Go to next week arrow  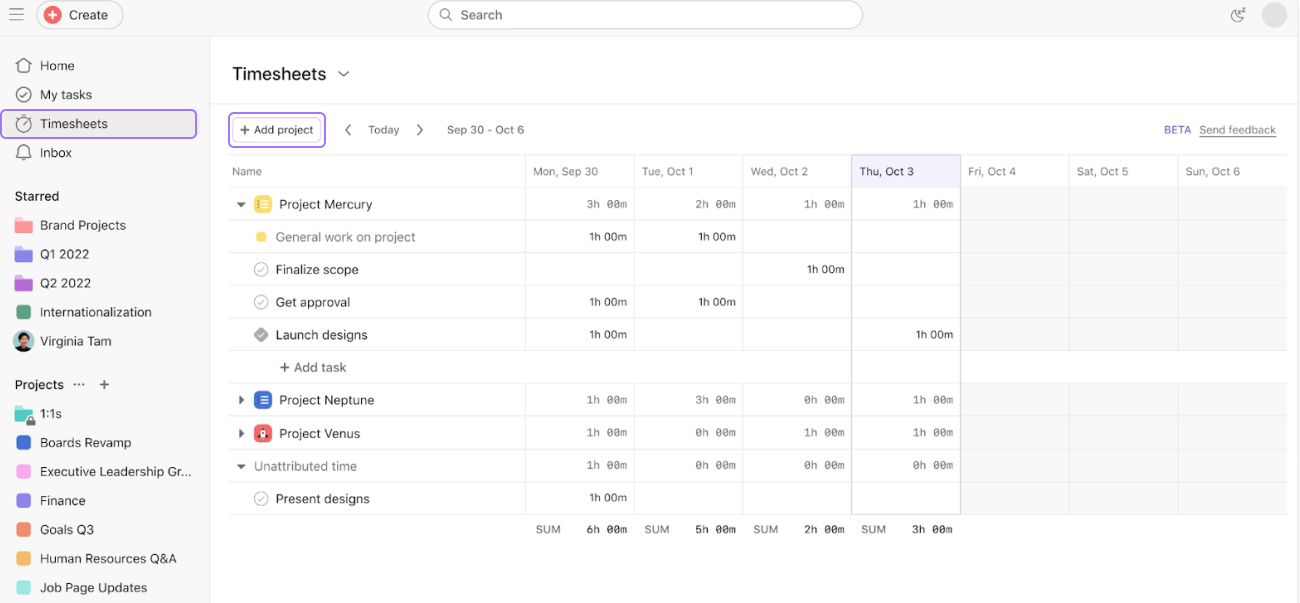pyautogui.click(x=420, y=130)
